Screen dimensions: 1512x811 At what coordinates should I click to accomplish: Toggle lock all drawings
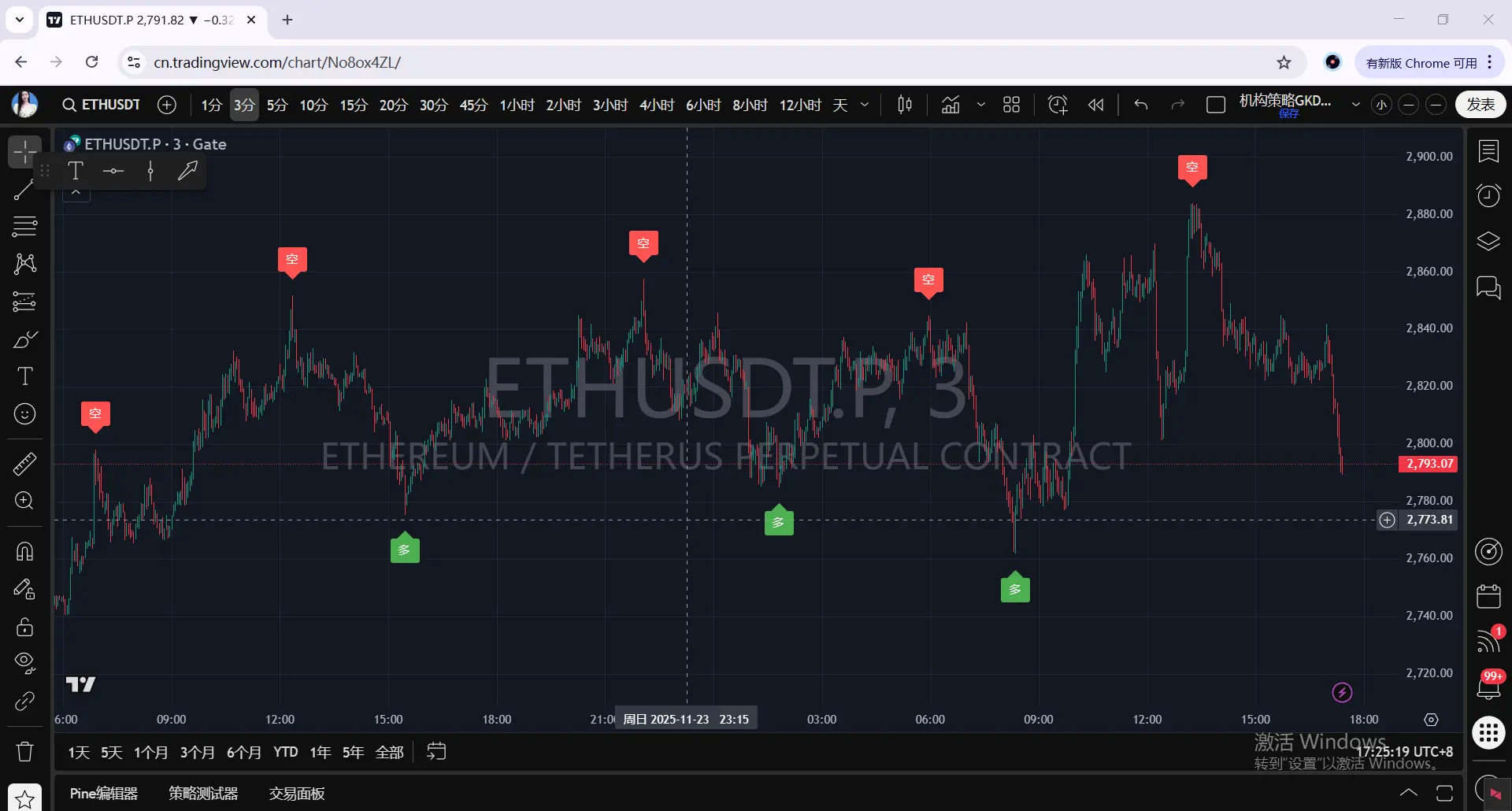coord(24,627)
